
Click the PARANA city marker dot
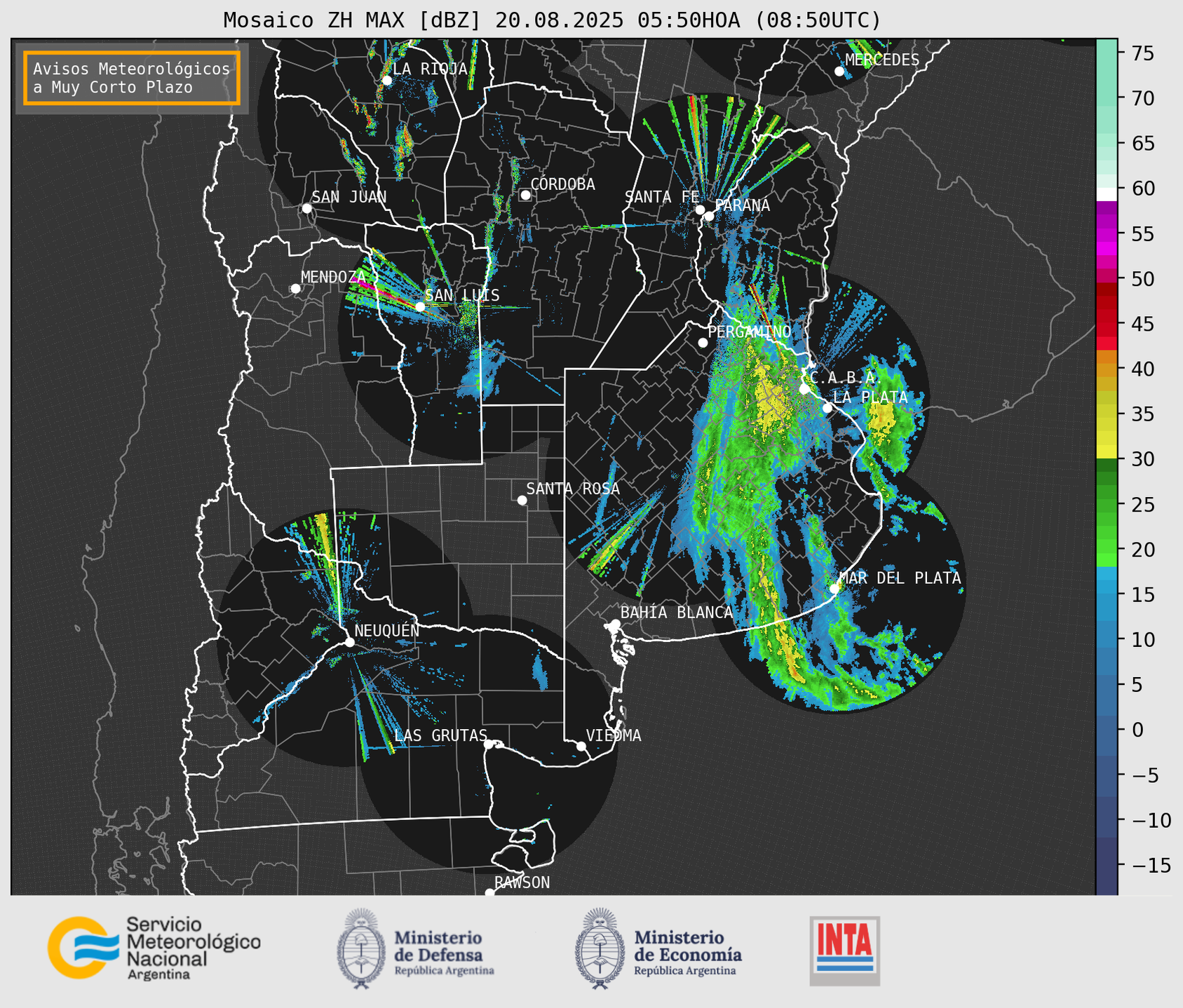709,216
